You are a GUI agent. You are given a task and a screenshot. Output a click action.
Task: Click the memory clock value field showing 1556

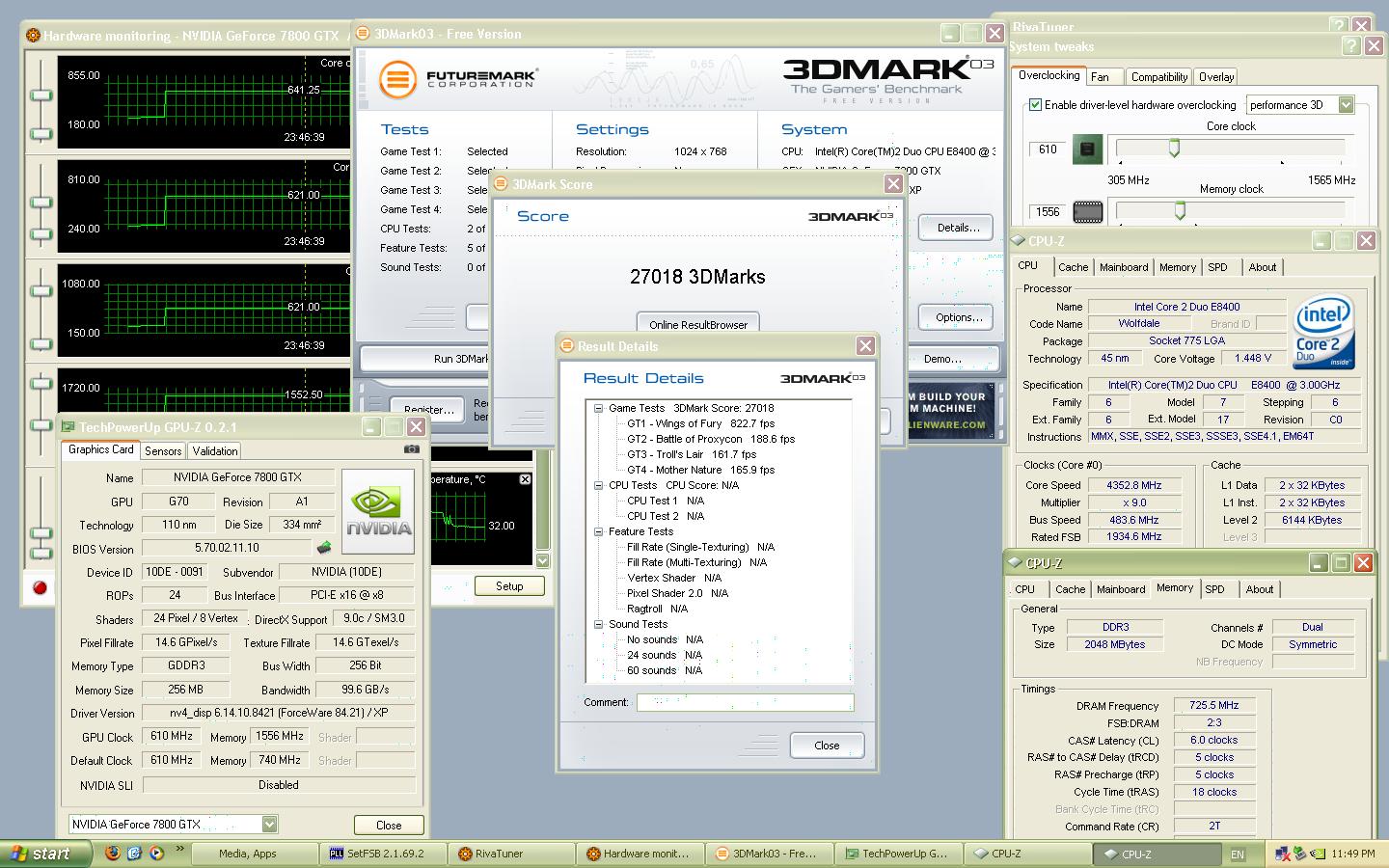coord(1048,211)
